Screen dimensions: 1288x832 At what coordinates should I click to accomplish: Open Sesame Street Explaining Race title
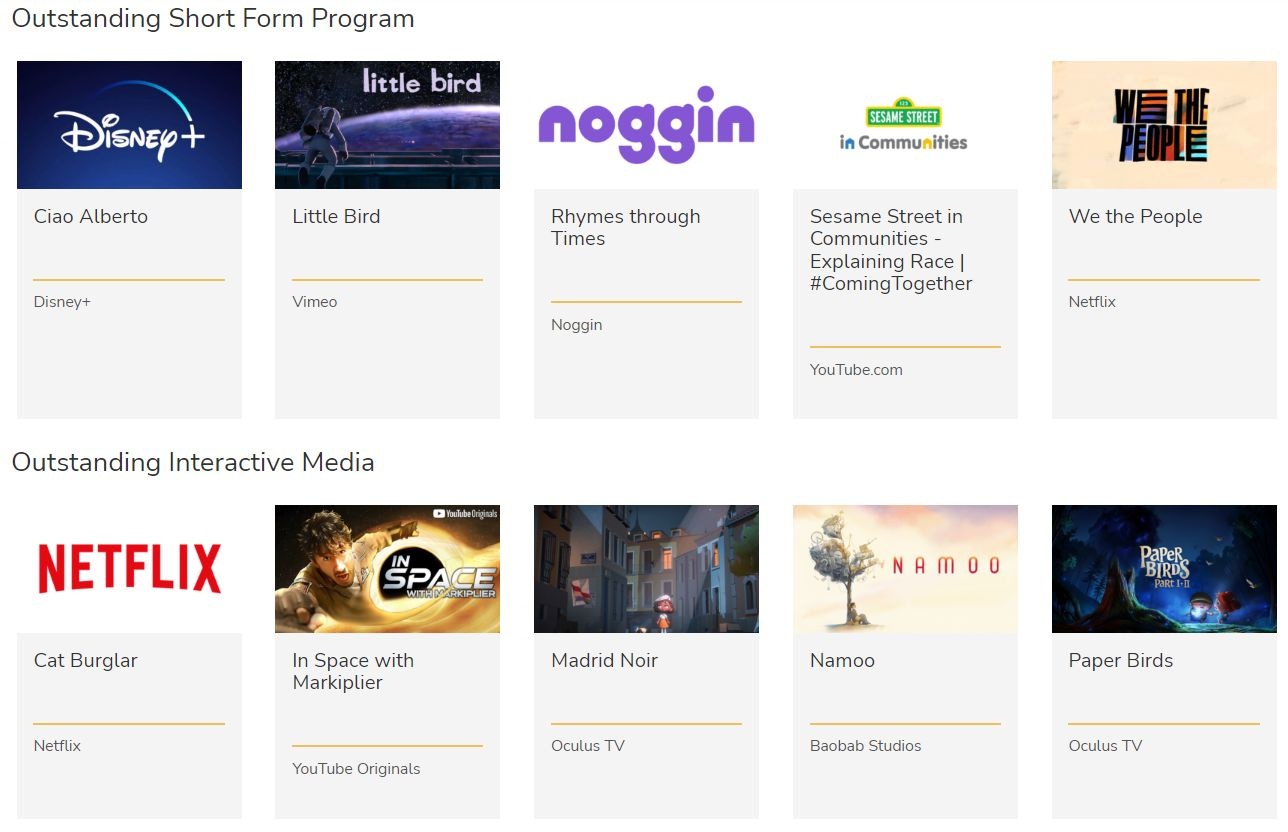[890, 250]
